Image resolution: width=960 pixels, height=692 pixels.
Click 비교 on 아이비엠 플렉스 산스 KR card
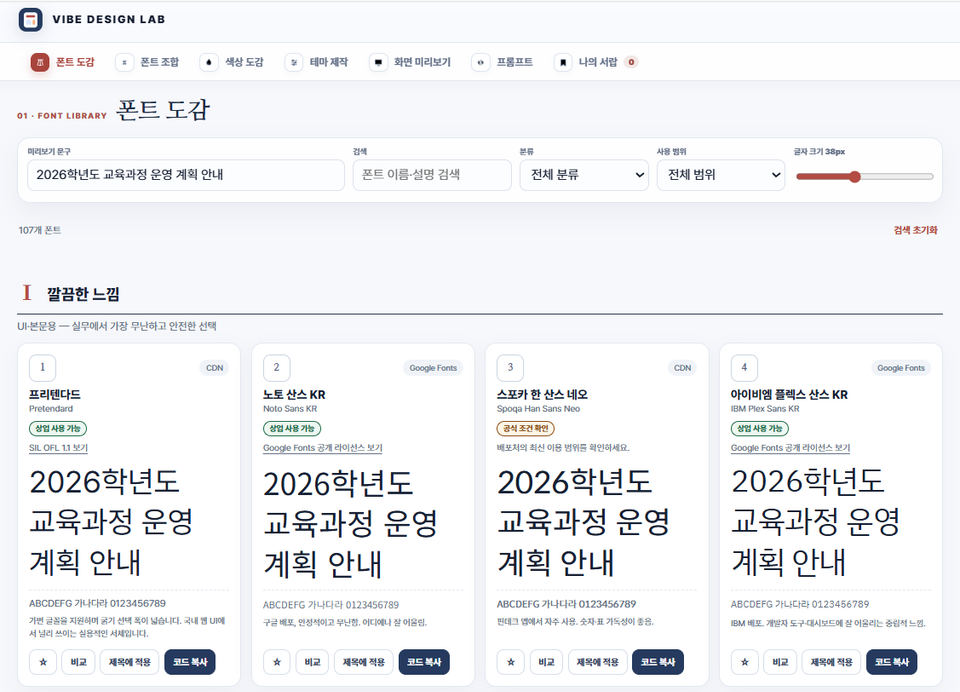780,662
